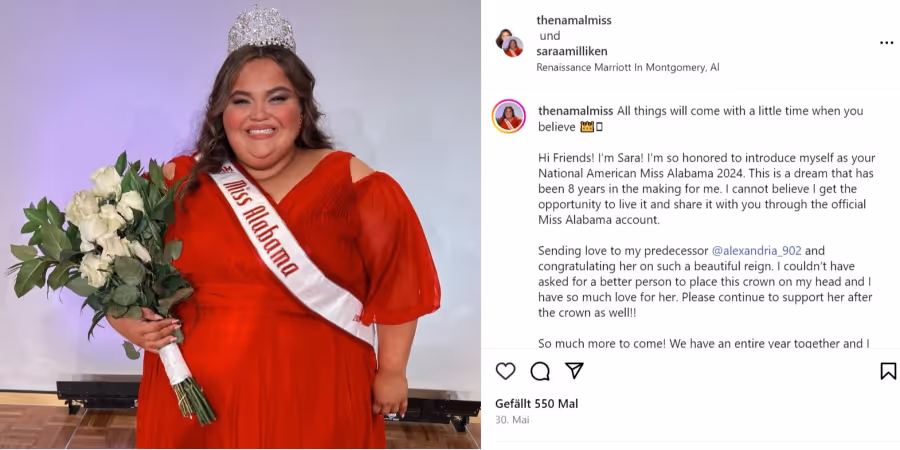The width and height of the screenshot is (900, 450).
Task: Click the overlapping header profile avatars
Action: click(x=509, y=43)
